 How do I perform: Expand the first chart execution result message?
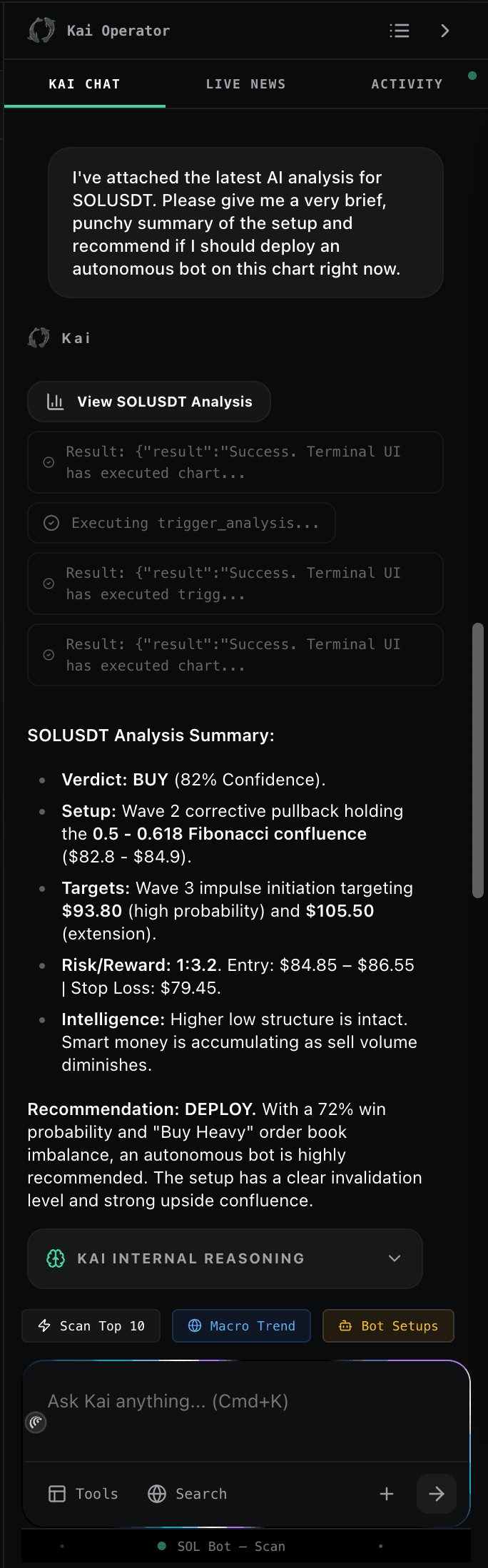click(235, 462)
